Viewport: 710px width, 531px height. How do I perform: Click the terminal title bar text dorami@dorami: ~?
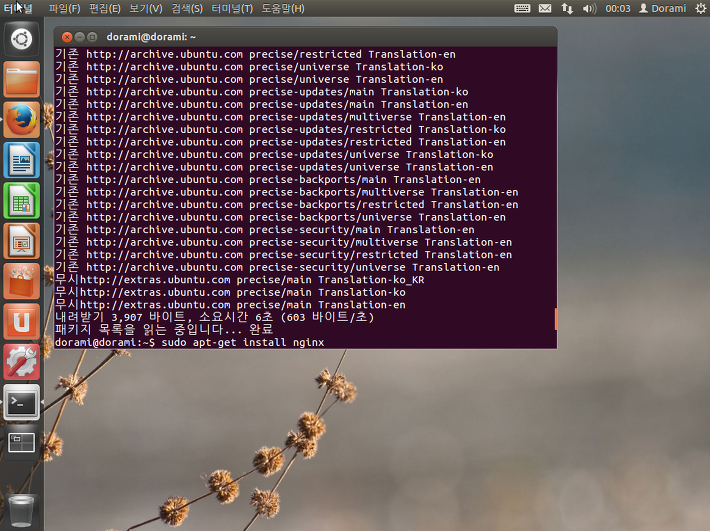tap(151, 37)
